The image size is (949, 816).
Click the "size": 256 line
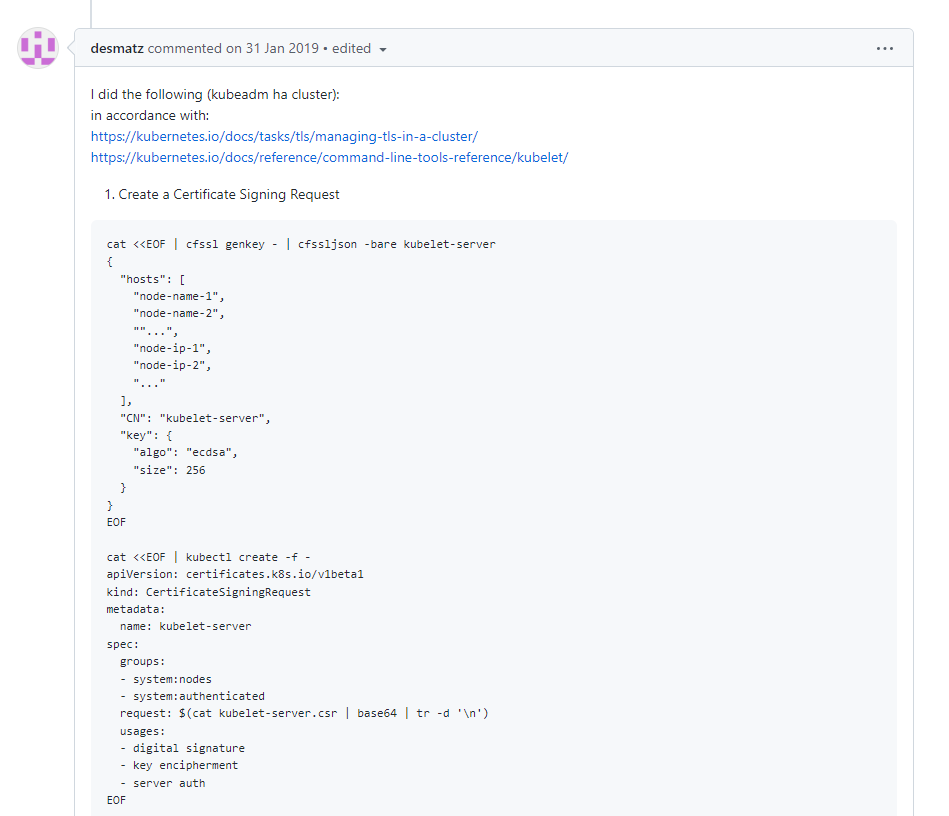click(169, 470)
